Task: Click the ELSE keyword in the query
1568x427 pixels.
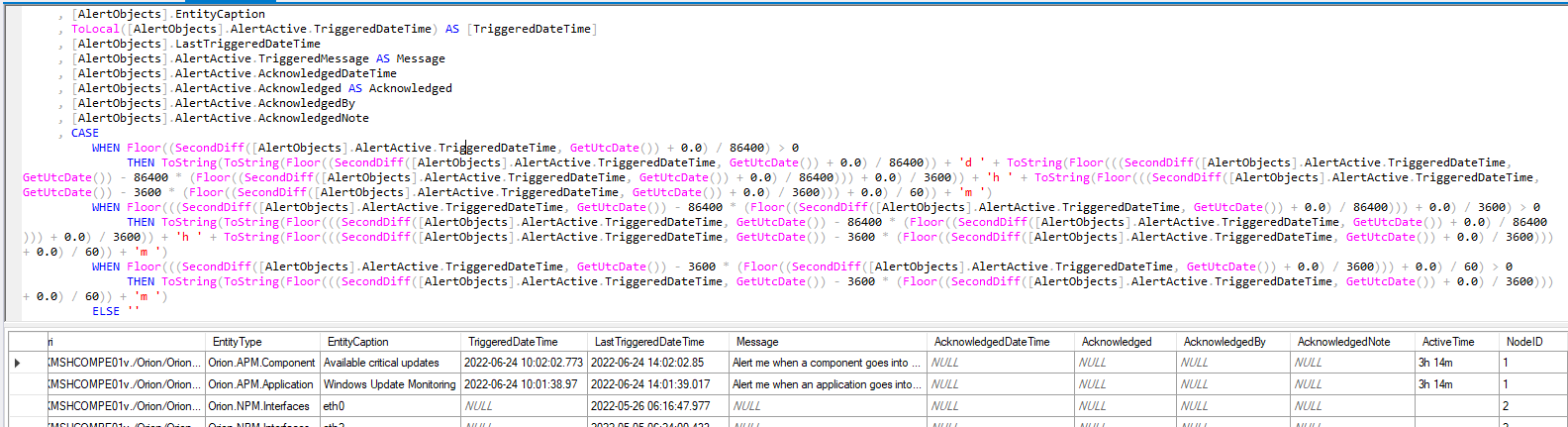Action: (106, 311)
